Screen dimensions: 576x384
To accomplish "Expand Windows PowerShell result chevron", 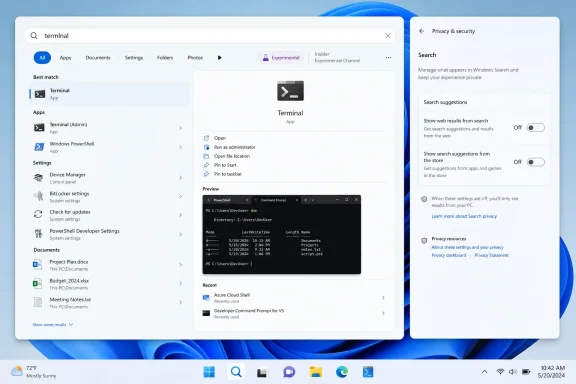I will 180,147.
